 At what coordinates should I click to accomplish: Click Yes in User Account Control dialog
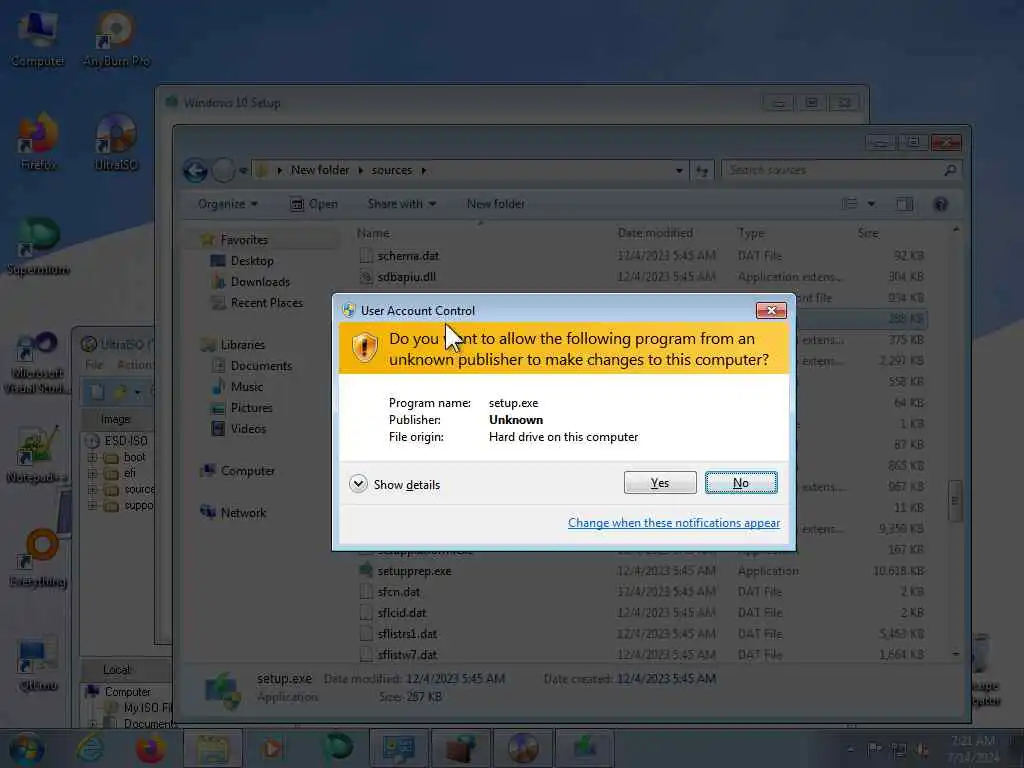(x=660, y=483)
